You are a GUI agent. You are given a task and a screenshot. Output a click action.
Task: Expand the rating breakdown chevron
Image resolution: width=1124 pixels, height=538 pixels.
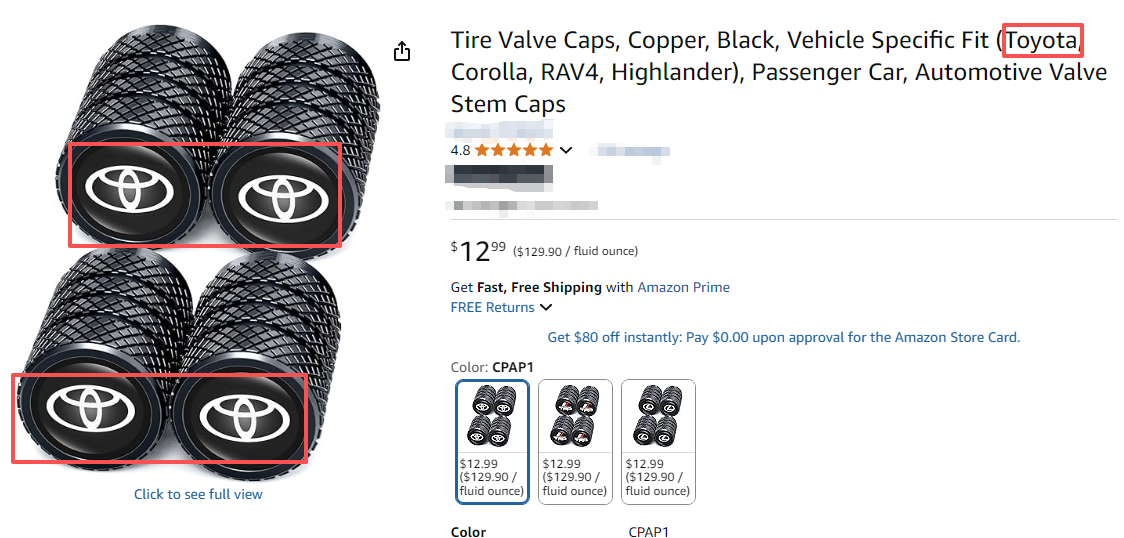tap(566, 150)
